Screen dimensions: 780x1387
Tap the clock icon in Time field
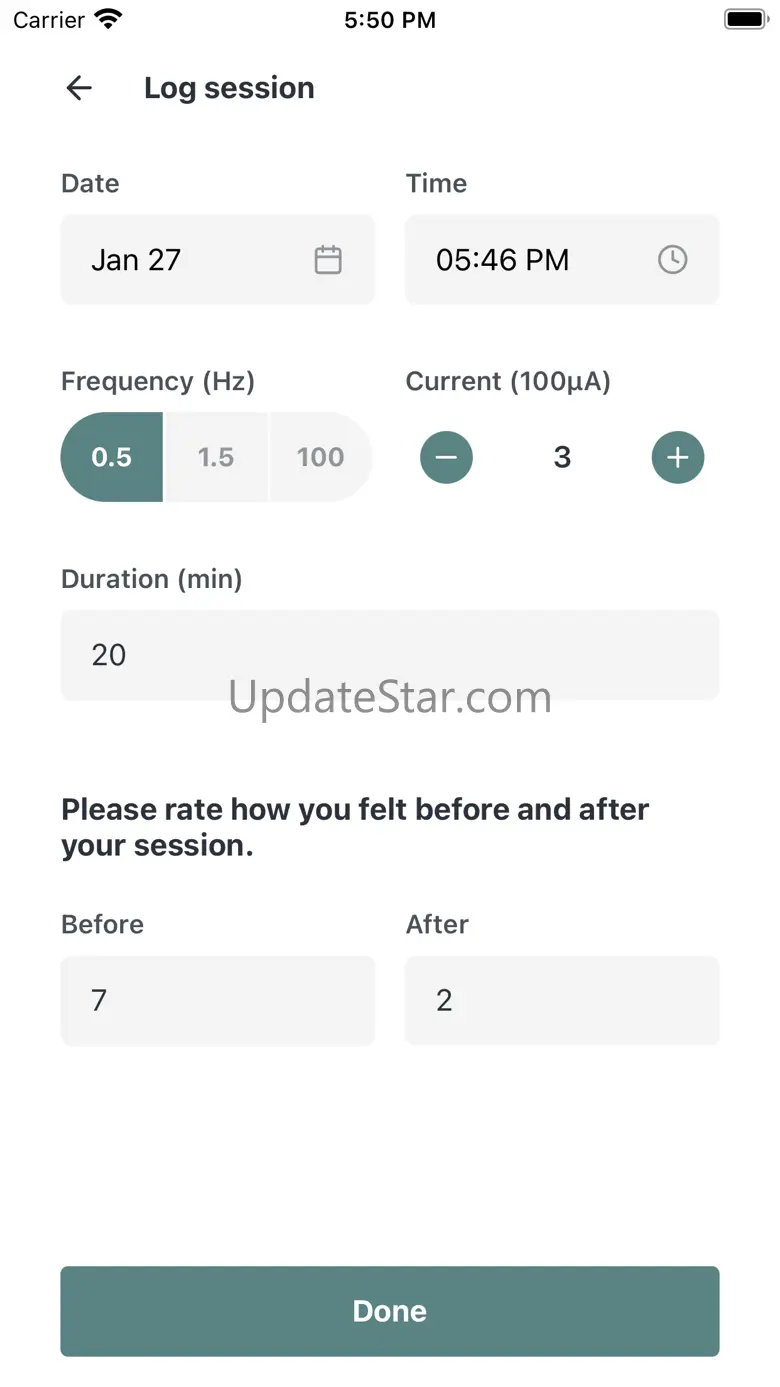(x=672, y=260)
